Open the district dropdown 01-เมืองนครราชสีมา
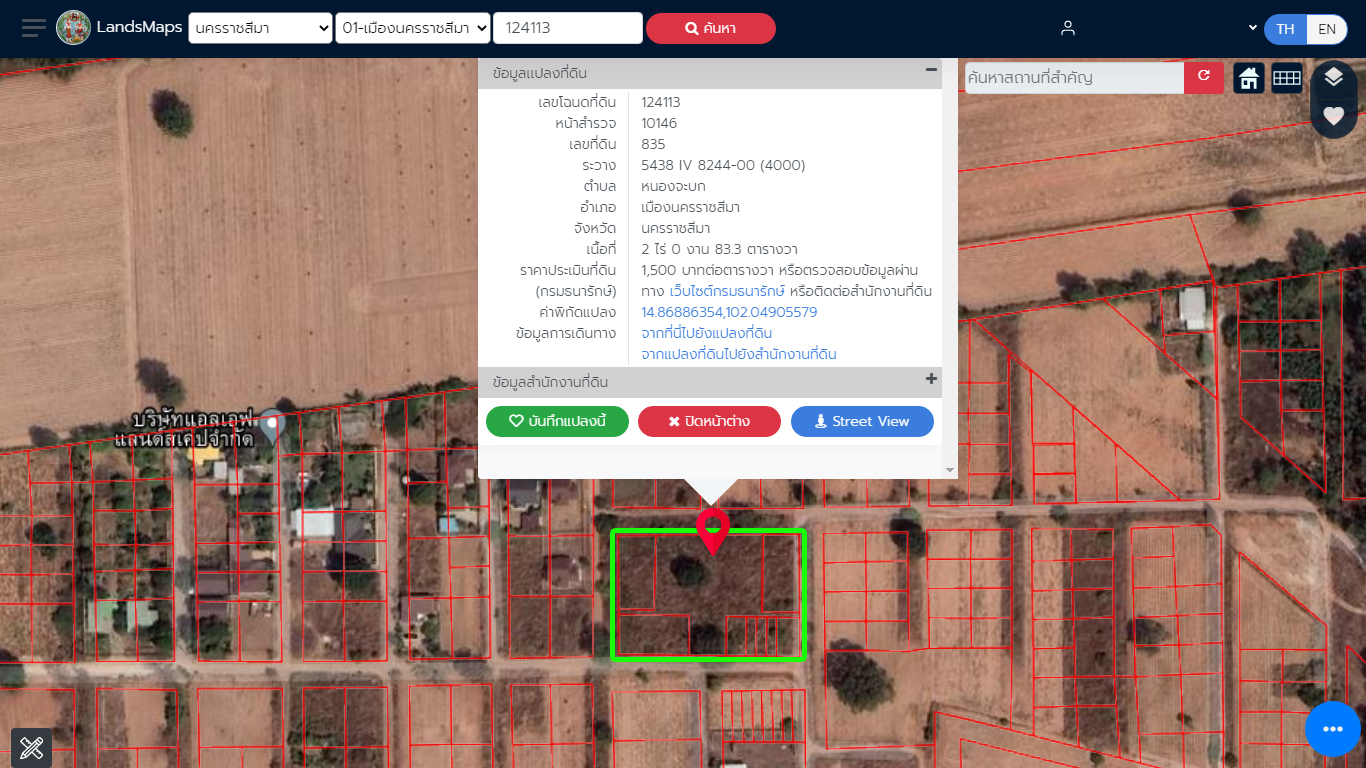 tap(413, 28)
